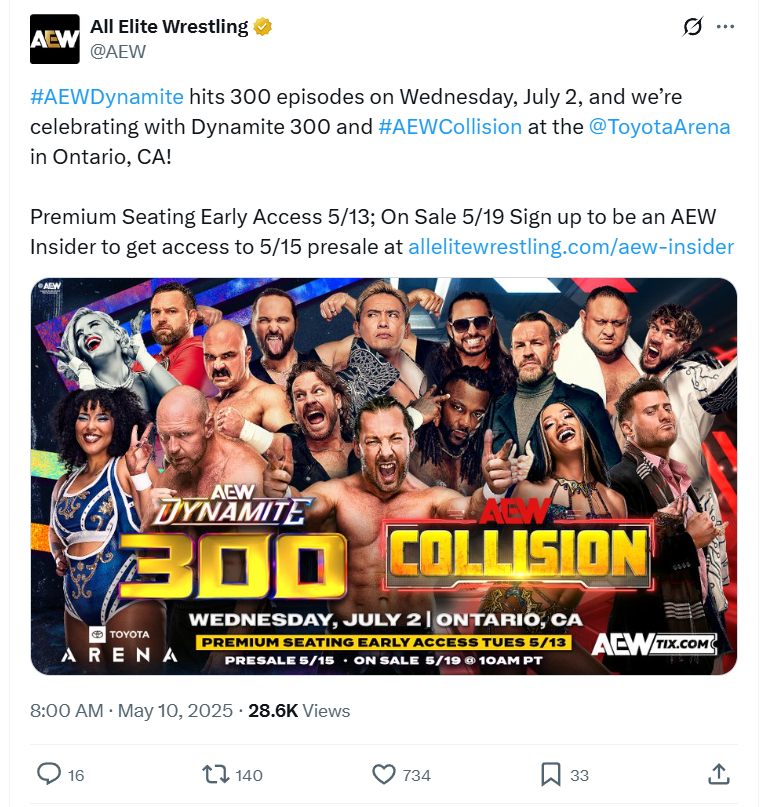Click the Grok circle-slash icon
The width and height of the screenshot is (767, 807).
coord(692,28)
